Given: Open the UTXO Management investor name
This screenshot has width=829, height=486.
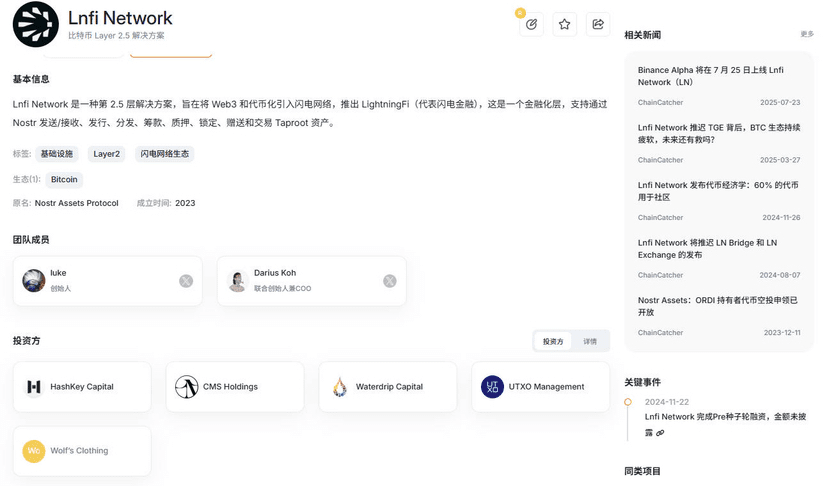Looking at the screenshot, I should point(546,387).
